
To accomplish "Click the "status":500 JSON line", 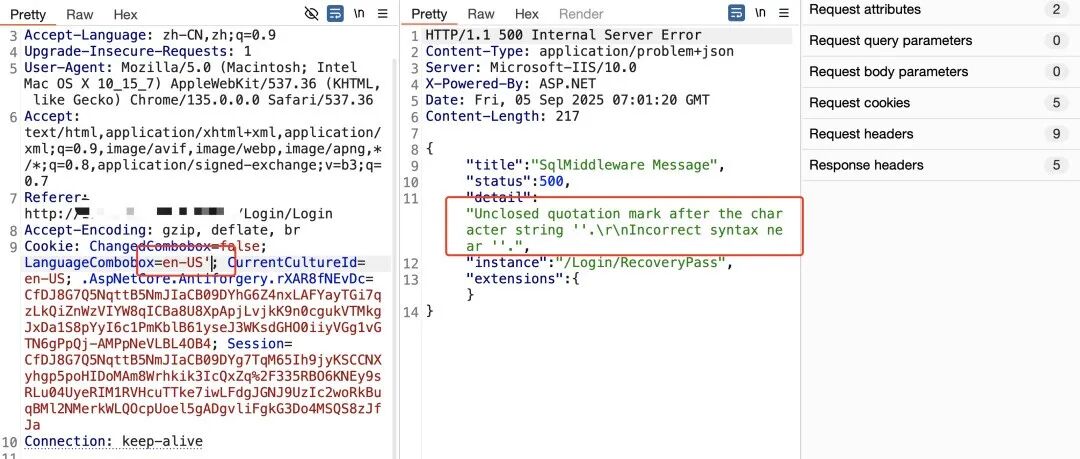I will point(519,181).
